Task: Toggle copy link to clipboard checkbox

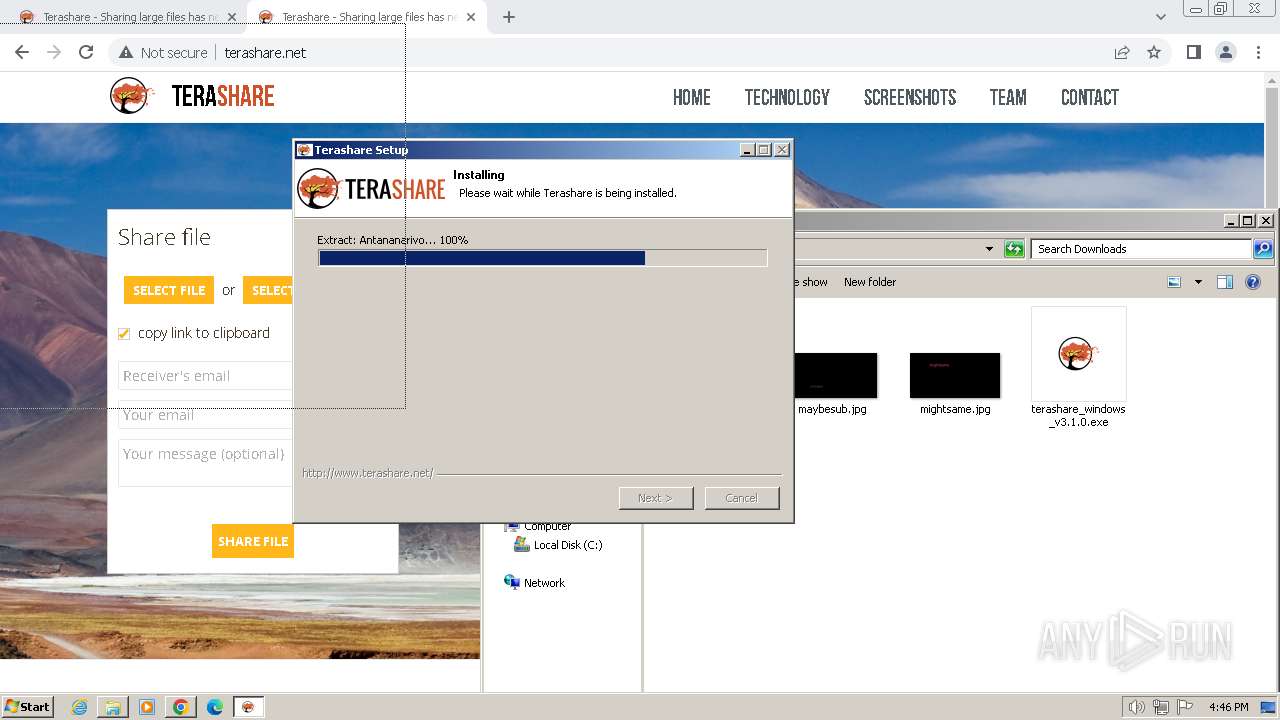Action: [x=124, y=334]
